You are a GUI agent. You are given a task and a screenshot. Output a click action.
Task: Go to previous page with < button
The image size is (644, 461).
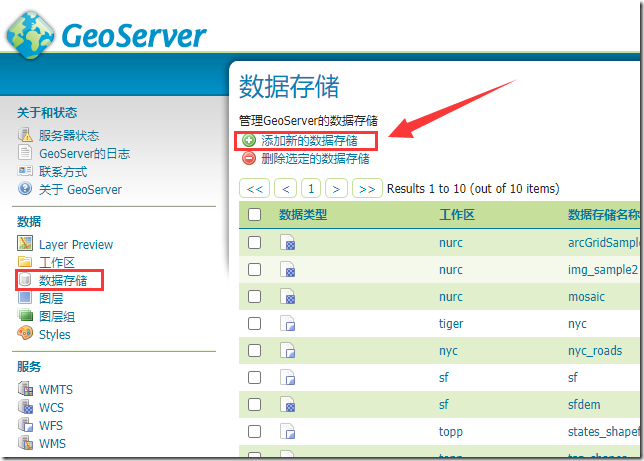pos(286,189)
